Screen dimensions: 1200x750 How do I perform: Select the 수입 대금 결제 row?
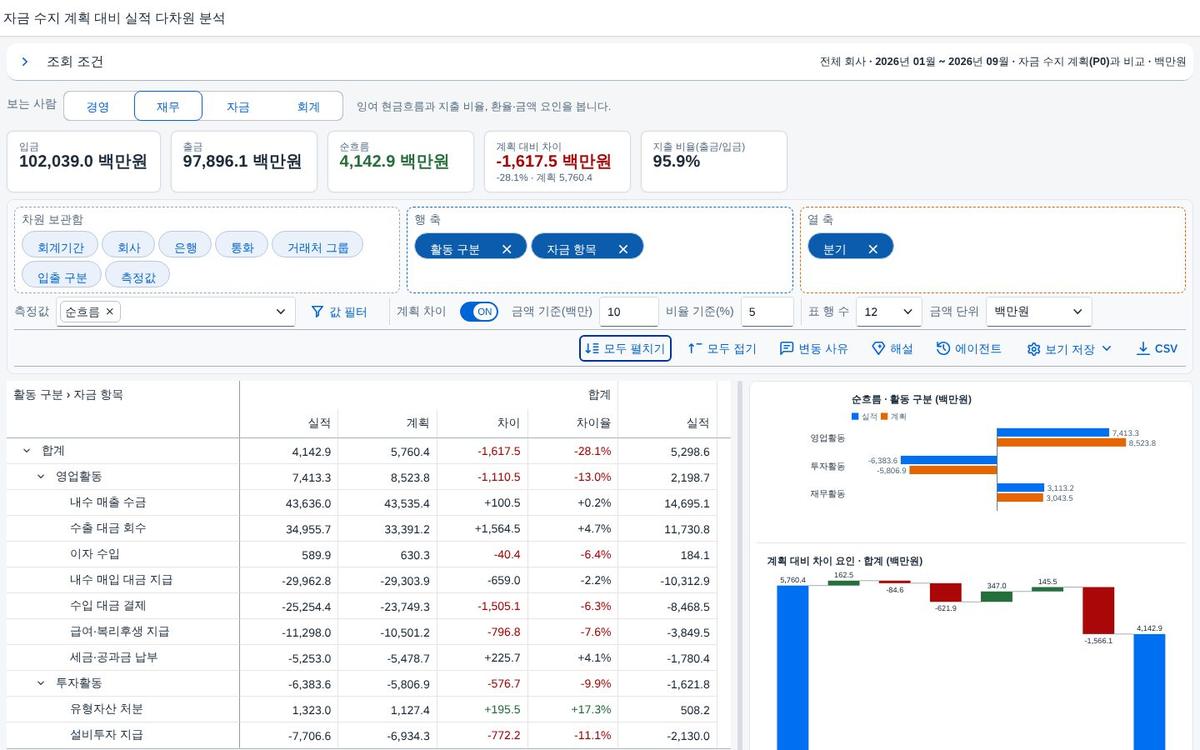(368, 606)
